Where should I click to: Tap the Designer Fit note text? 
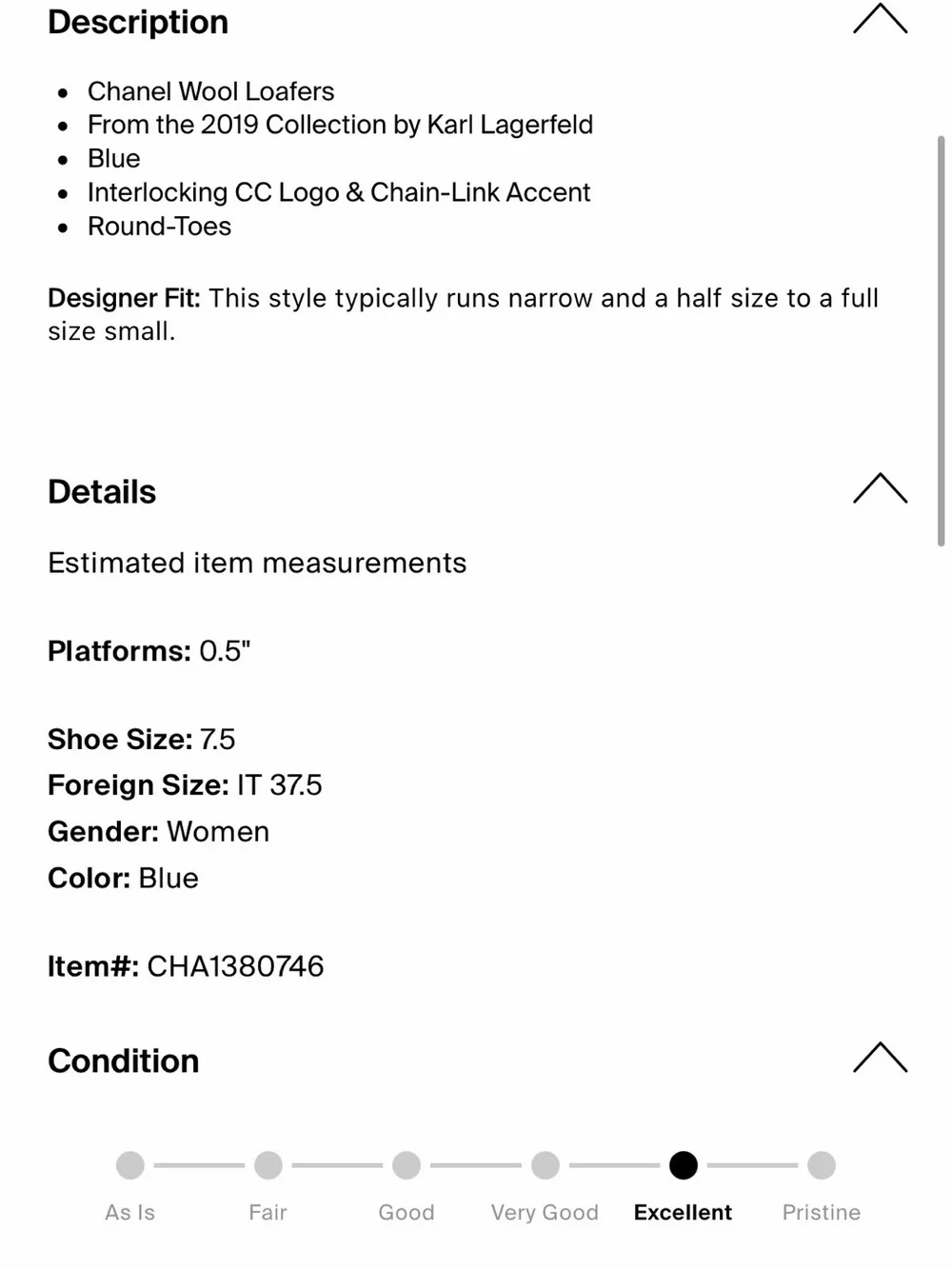click(463, 315)
